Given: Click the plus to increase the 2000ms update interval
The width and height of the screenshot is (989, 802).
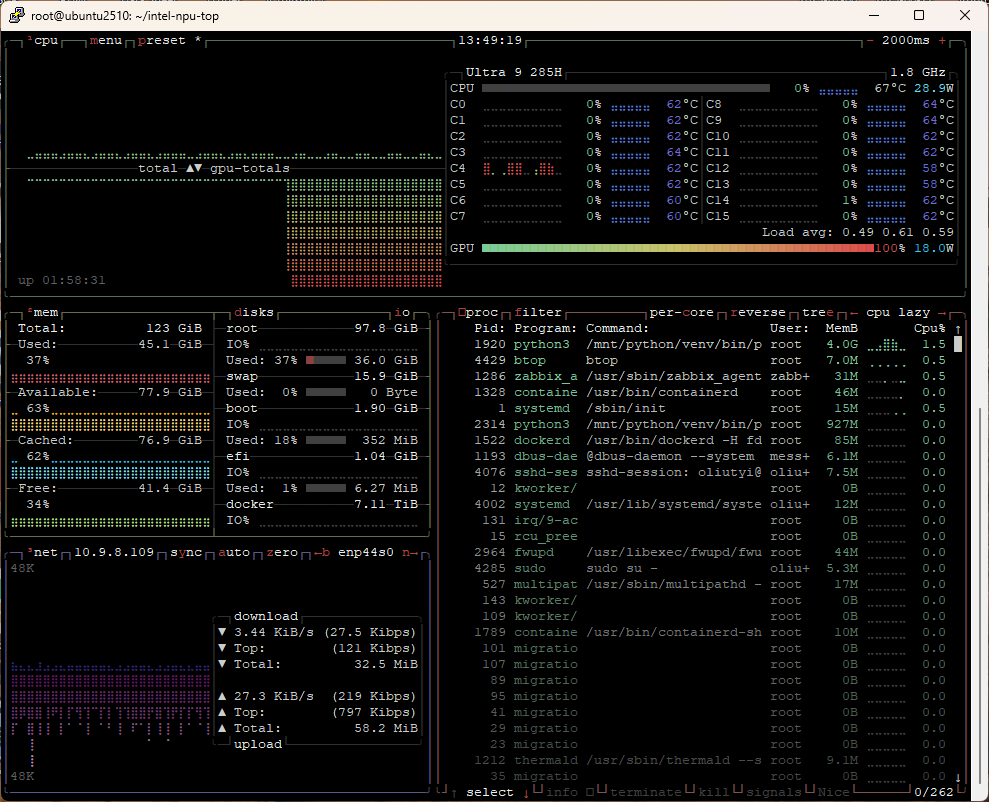Looking at the screenshot, I should [x=942, y=41].
